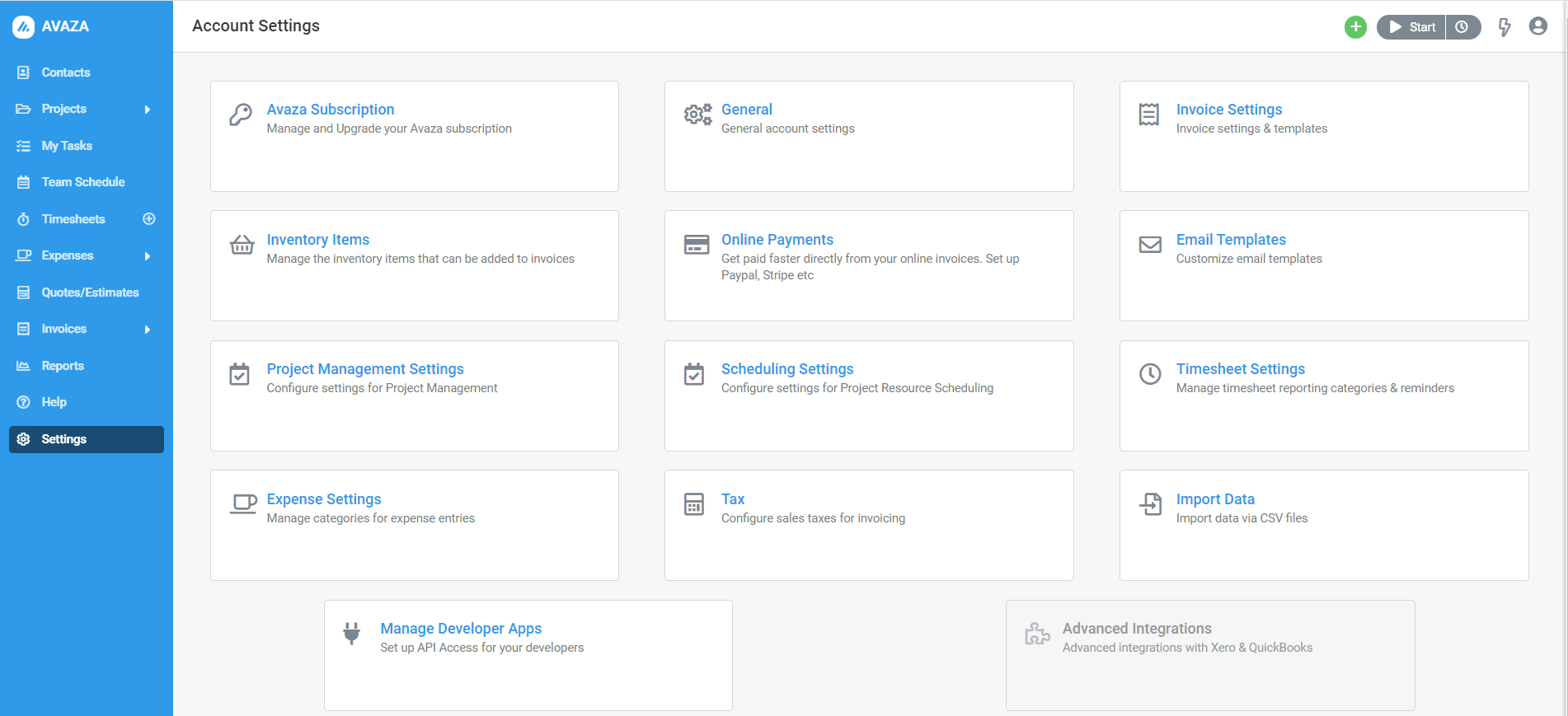Open Invoices in sidebar
The height and width of the screenshot is (716, 1568).
64,329
